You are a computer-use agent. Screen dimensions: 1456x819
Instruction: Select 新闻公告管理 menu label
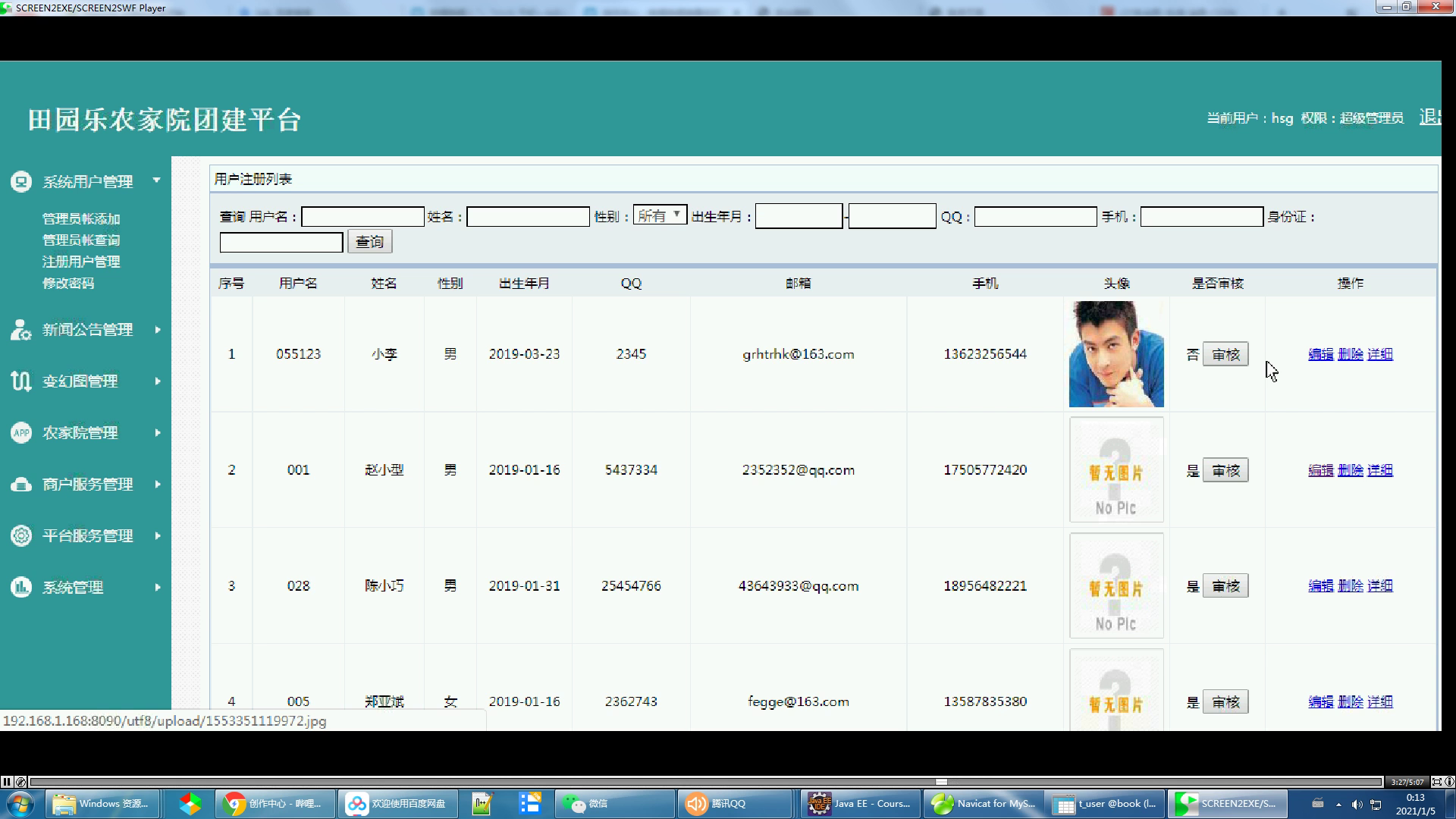click(x=87, y=330)
